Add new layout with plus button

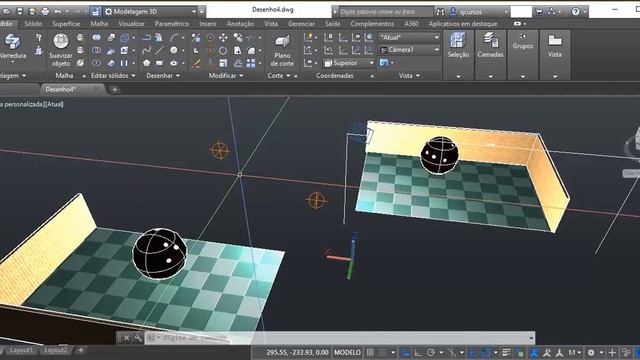(81, 350)
